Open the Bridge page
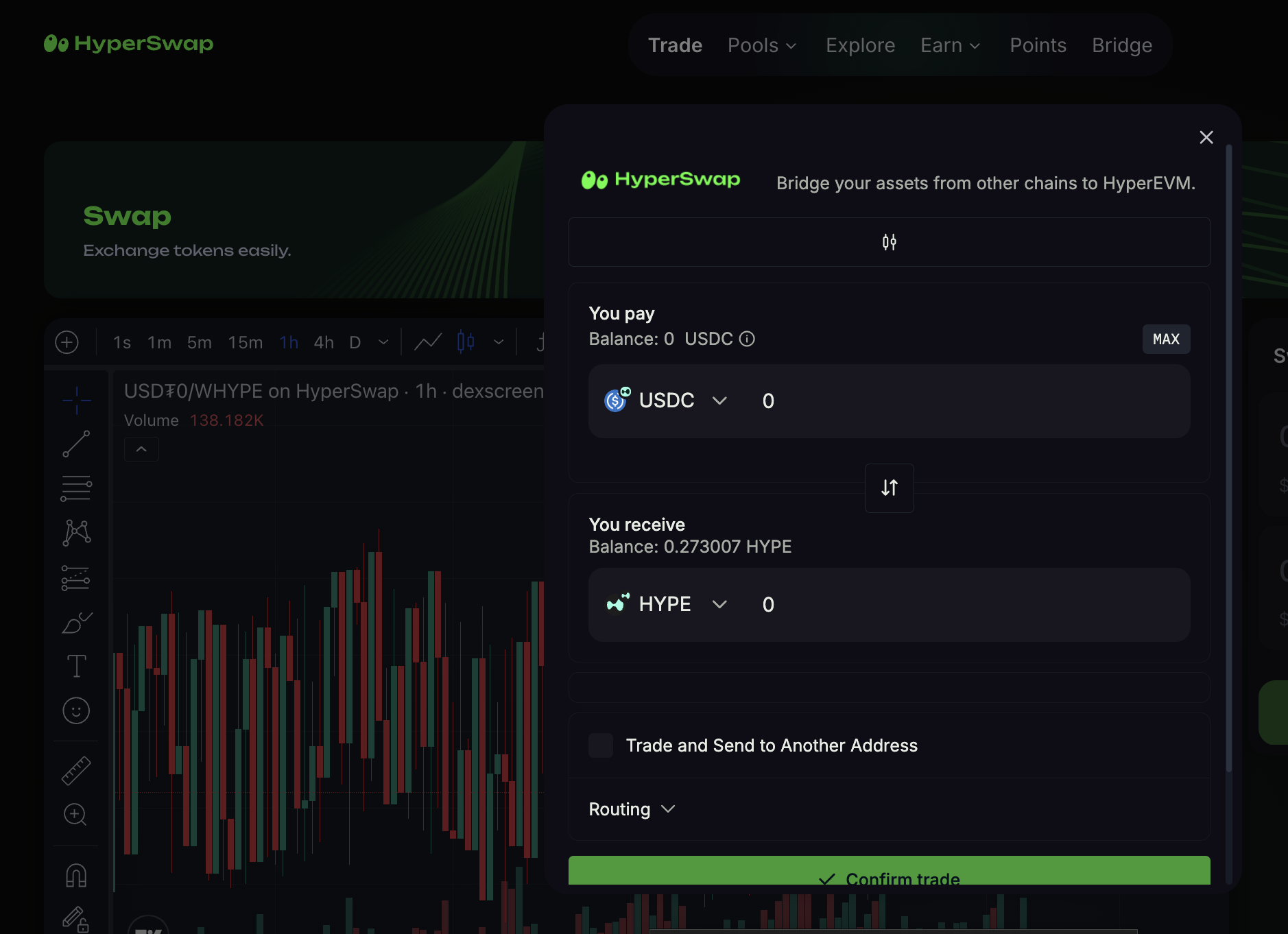This screenshot has height=934, width=1288. pyautogui.click(x=1122, y=45)
